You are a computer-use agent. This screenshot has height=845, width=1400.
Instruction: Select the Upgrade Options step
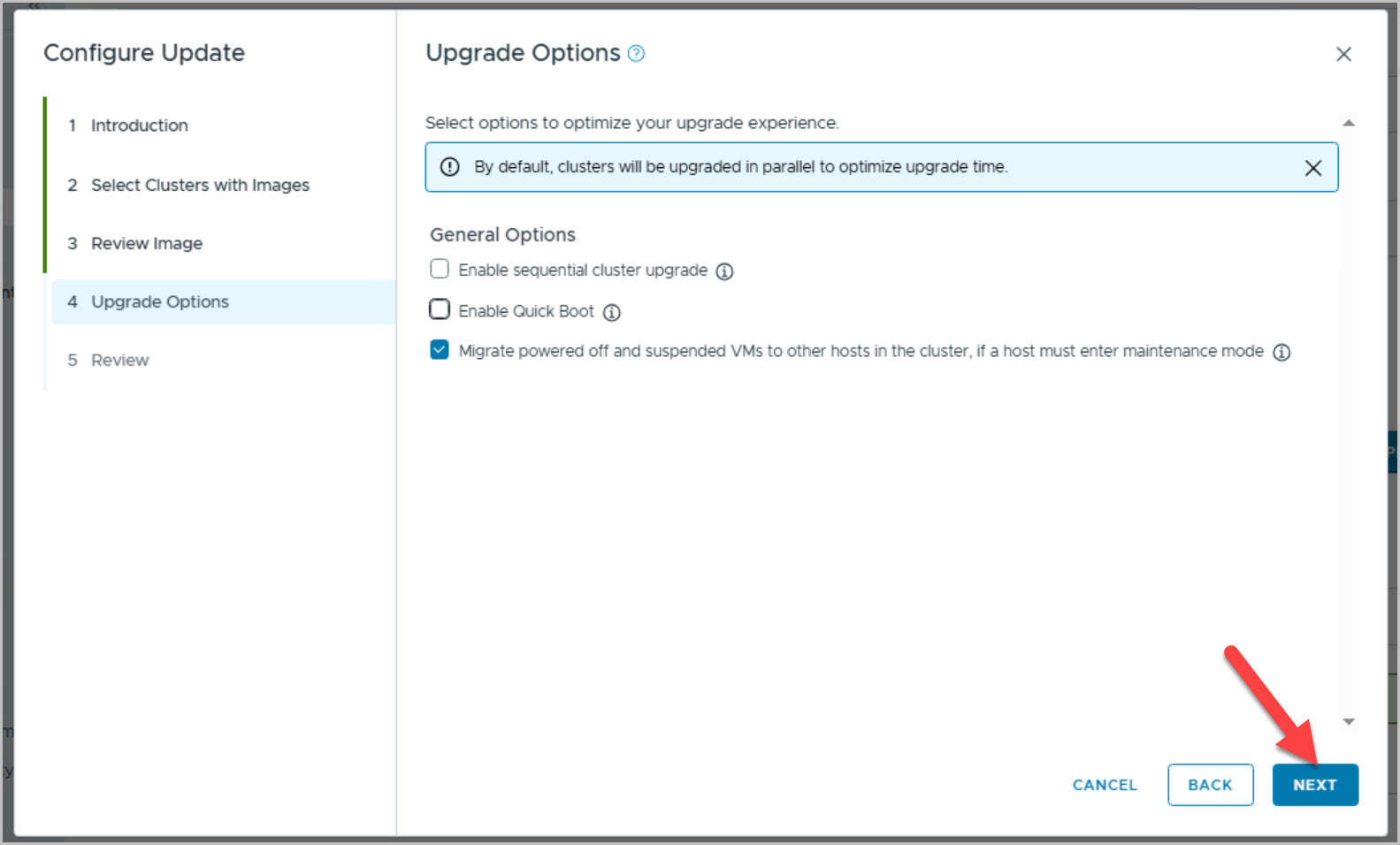[x=160, y=302]
